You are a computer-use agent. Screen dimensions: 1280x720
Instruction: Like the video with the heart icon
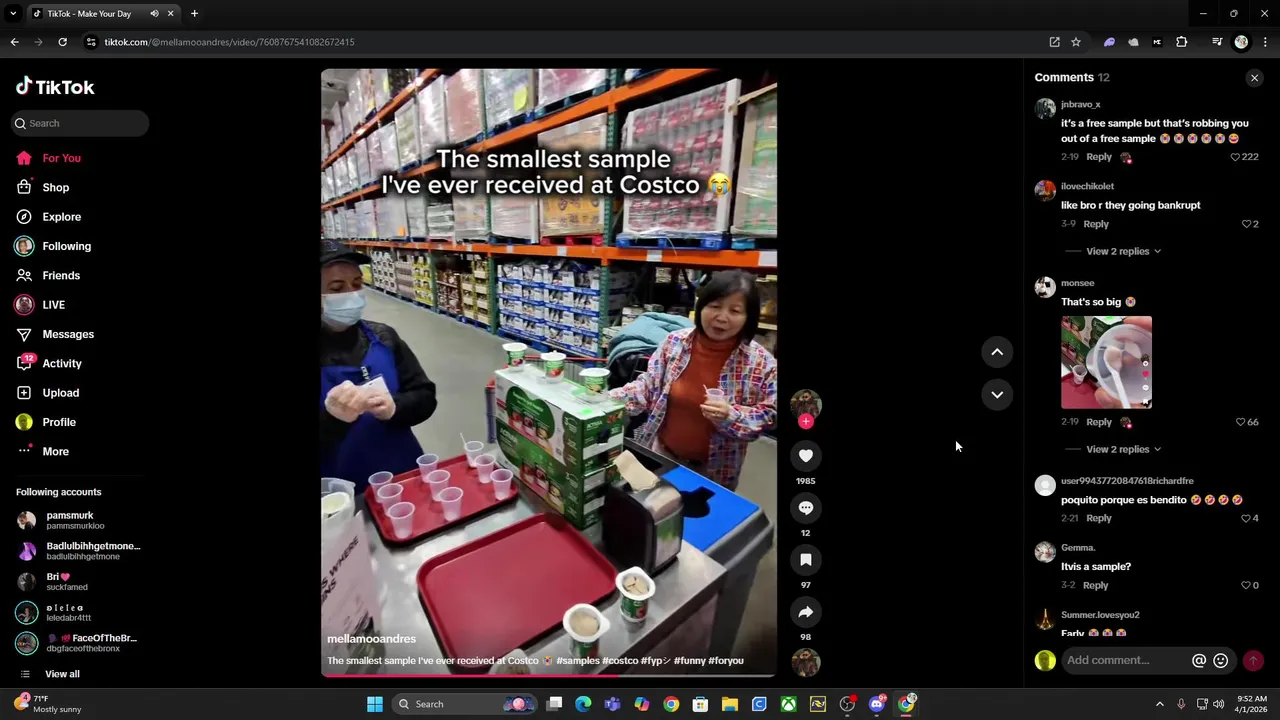tap(805, 456)
